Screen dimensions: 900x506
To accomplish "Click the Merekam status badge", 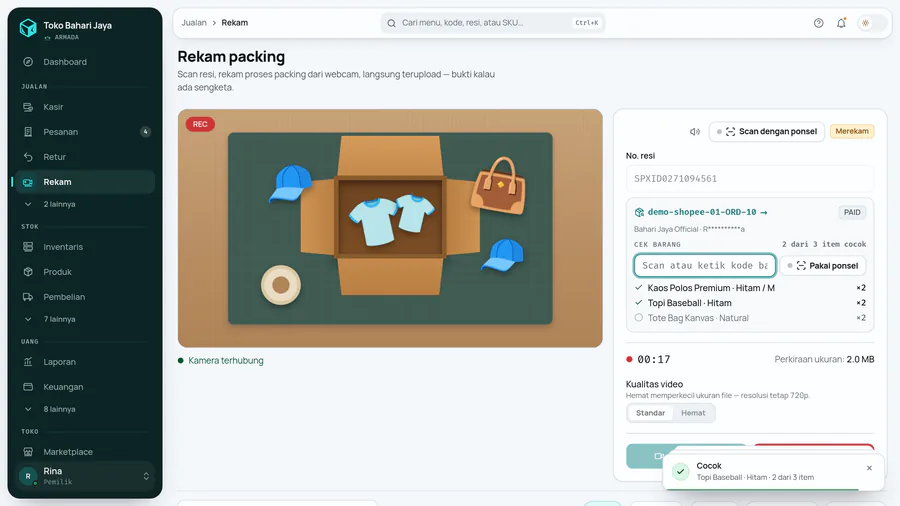I will (x=852, y=131).
